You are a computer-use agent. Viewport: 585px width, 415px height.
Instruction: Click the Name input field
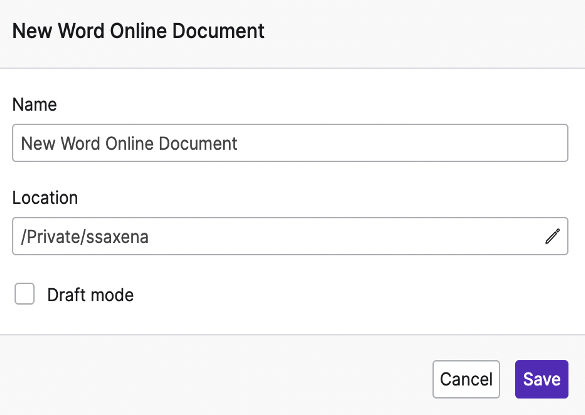pos(290,143)
